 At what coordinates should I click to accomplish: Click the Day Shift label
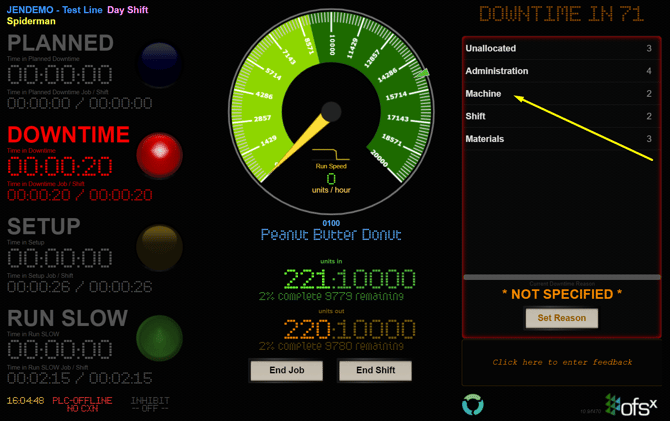[127, 10]
